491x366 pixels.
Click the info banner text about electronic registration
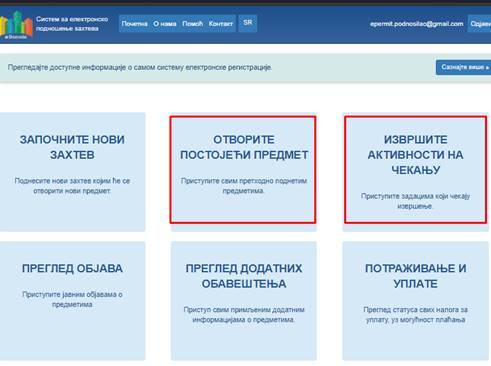tap(140, 67)
